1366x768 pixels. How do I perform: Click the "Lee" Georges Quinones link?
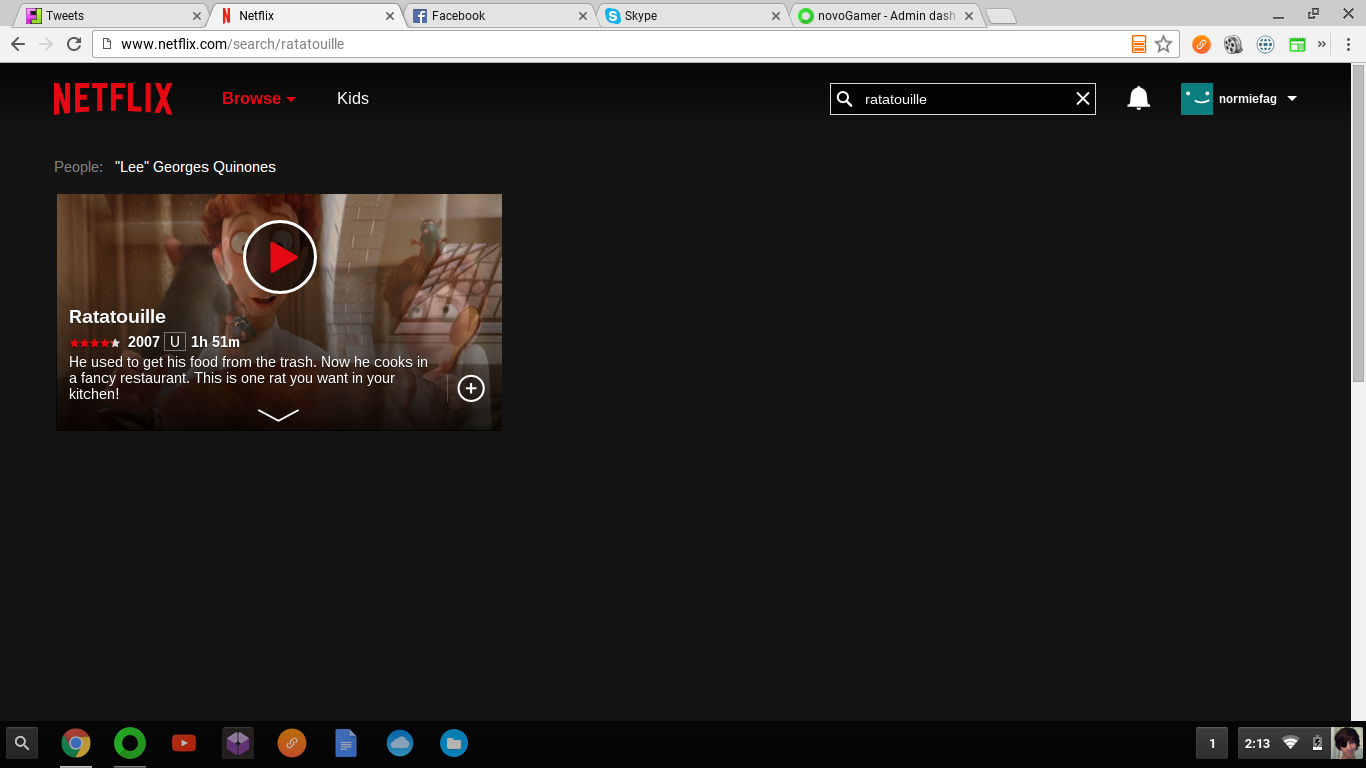tap(195, 167)
